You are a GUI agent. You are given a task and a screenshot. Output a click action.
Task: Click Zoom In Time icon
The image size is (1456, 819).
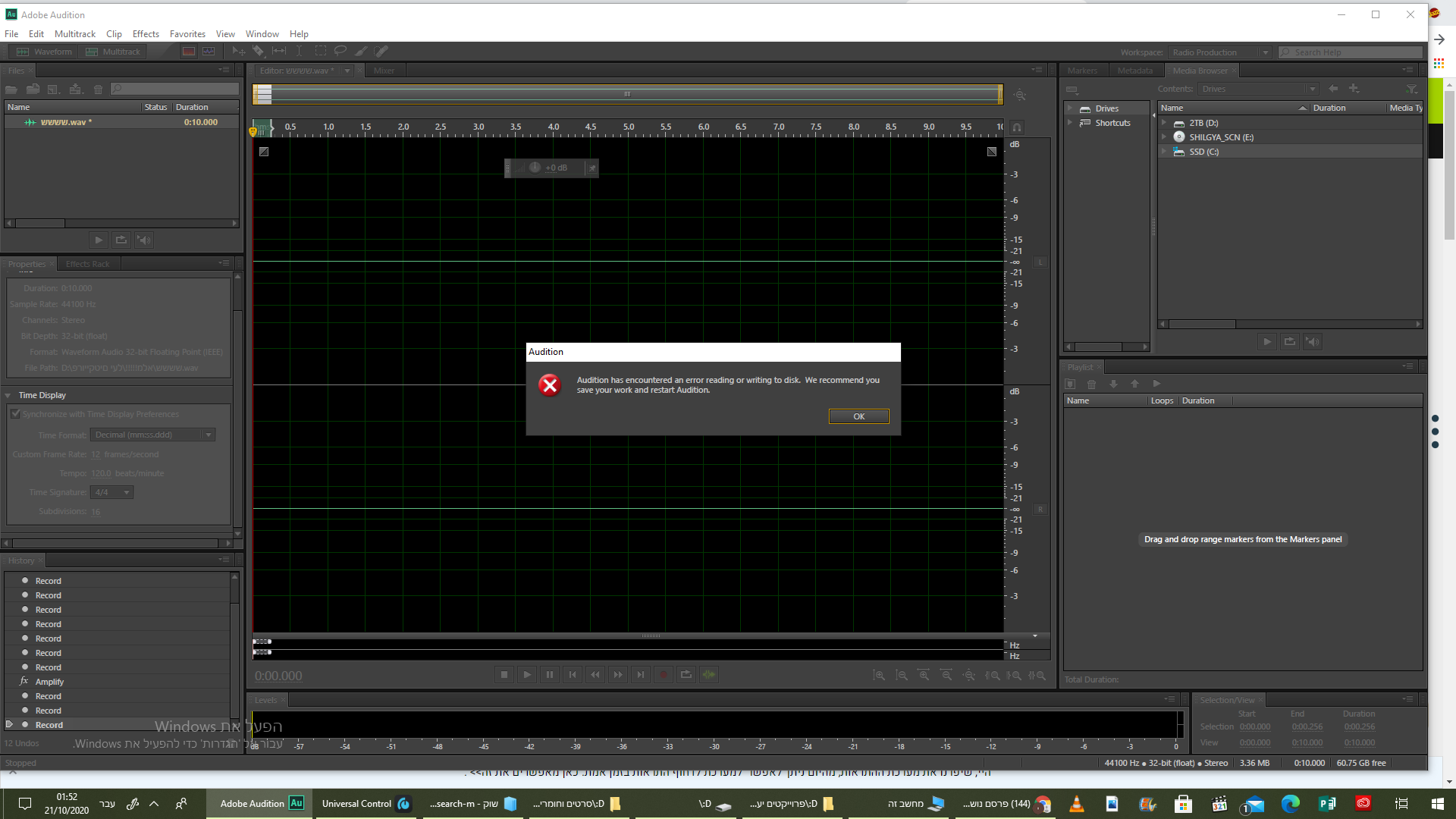click(x=924, y=675)
